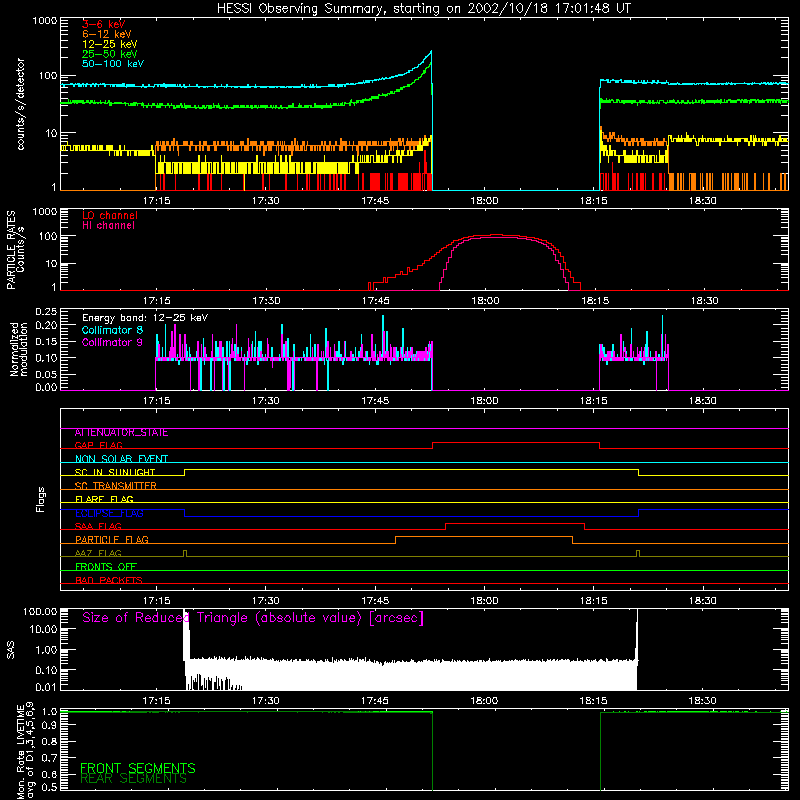Click the HESSI Observing Summary title text
Viewport: 800px width, 800px height.
[x=423, y=9]
